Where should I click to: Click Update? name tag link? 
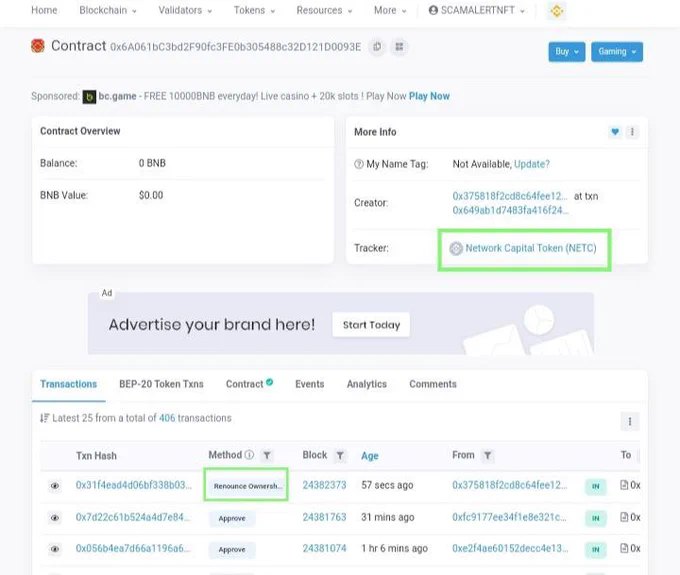pyautogui.click(x=532, y=164)
